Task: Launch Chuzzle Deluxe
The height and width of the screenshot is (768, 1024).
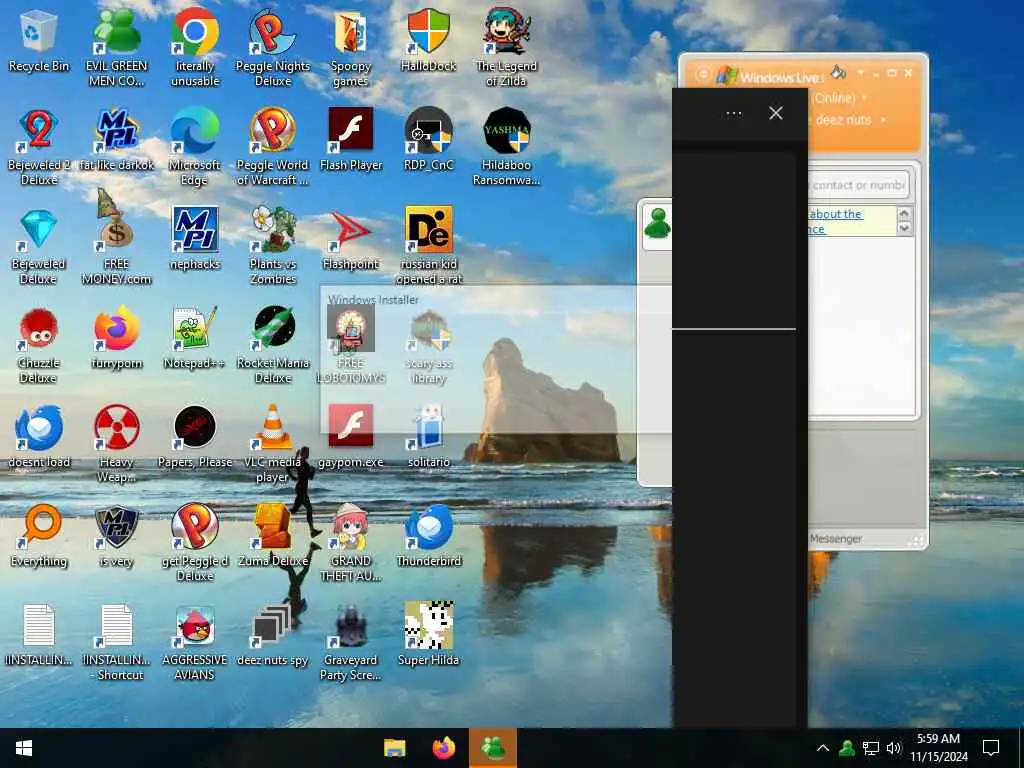Action: pos(39,344)
